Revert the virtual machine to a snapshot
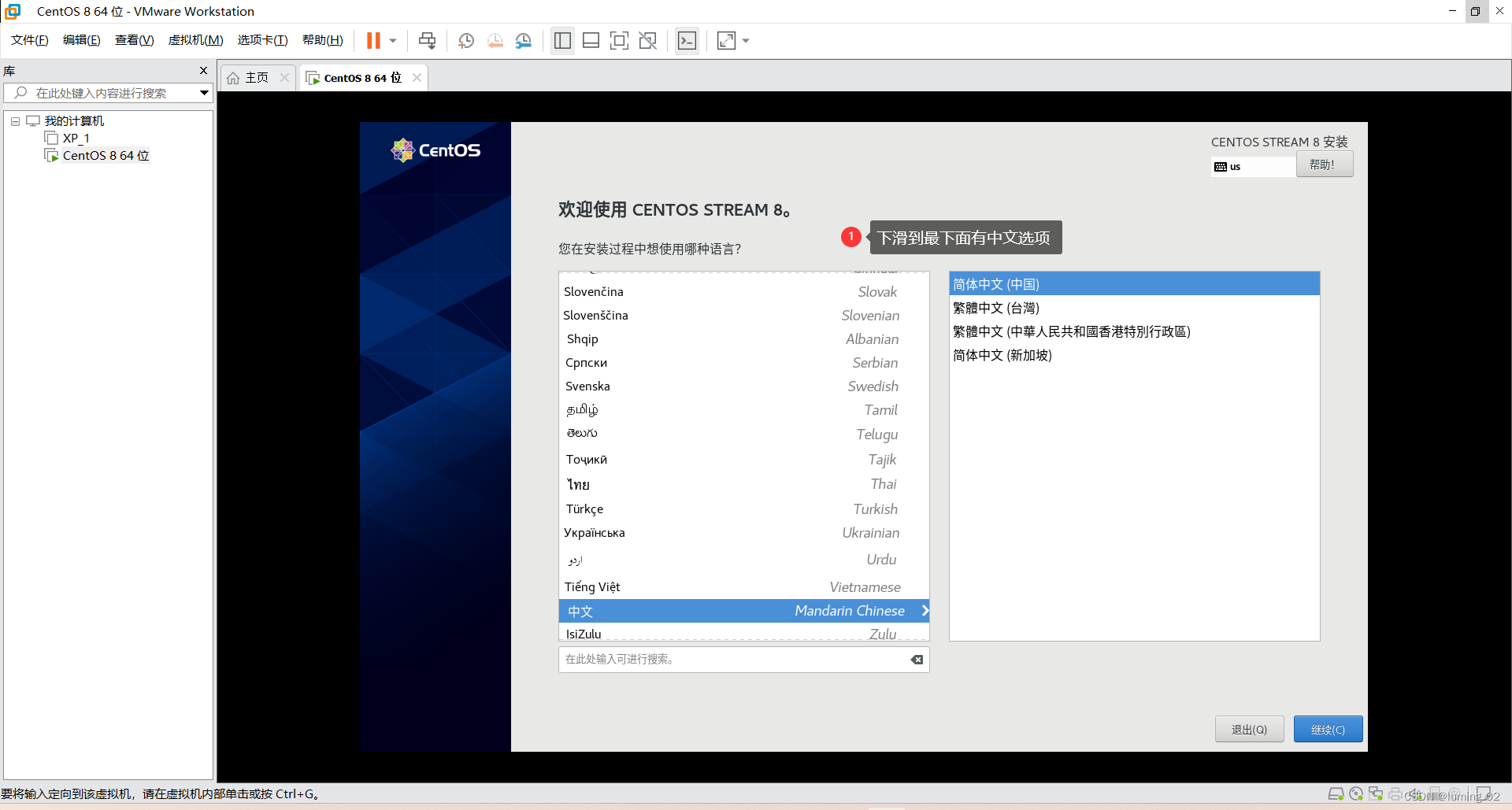This screenshot has width=1512, height=810. click(495, 40)
